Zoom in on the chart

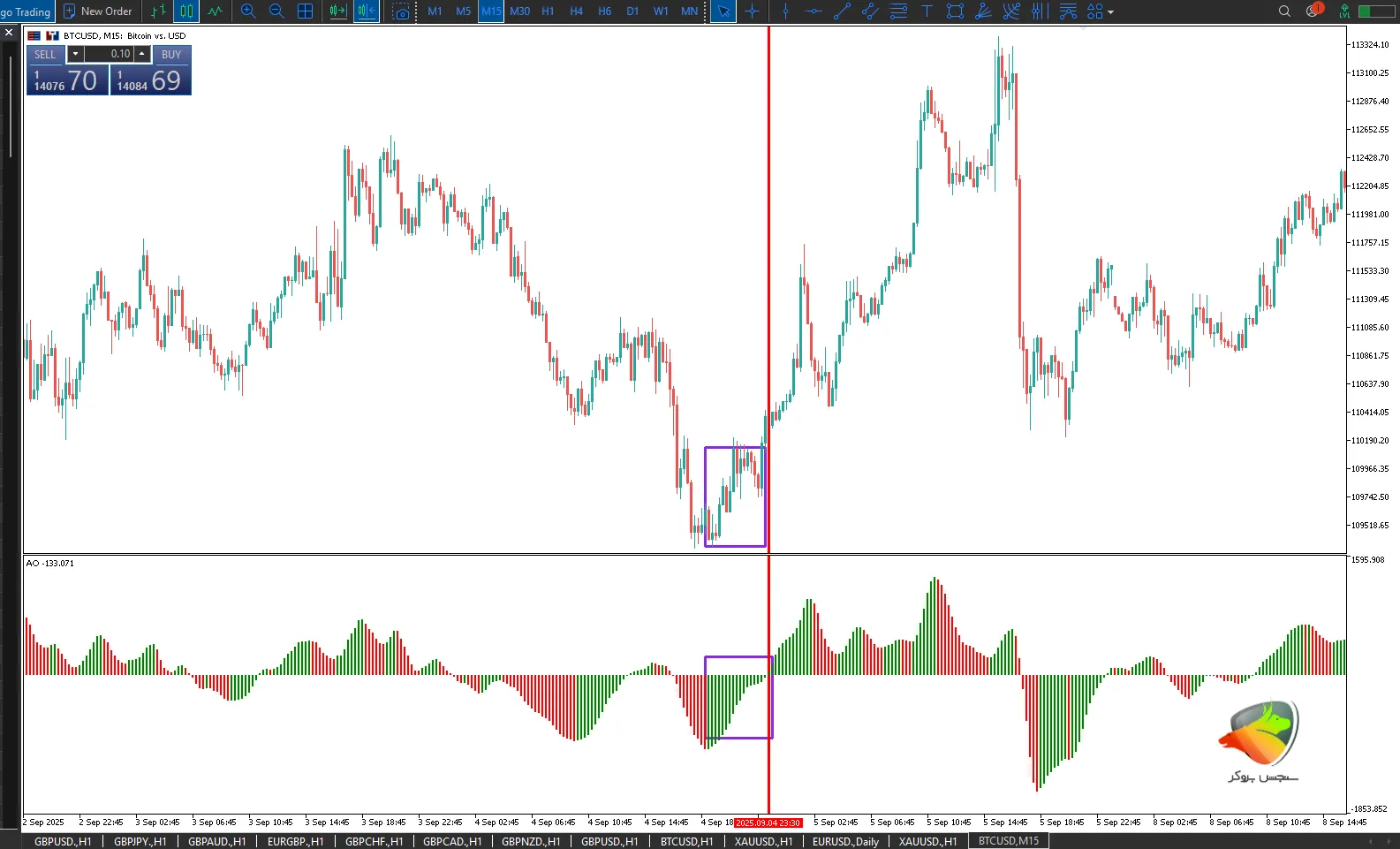coord(248,11)
